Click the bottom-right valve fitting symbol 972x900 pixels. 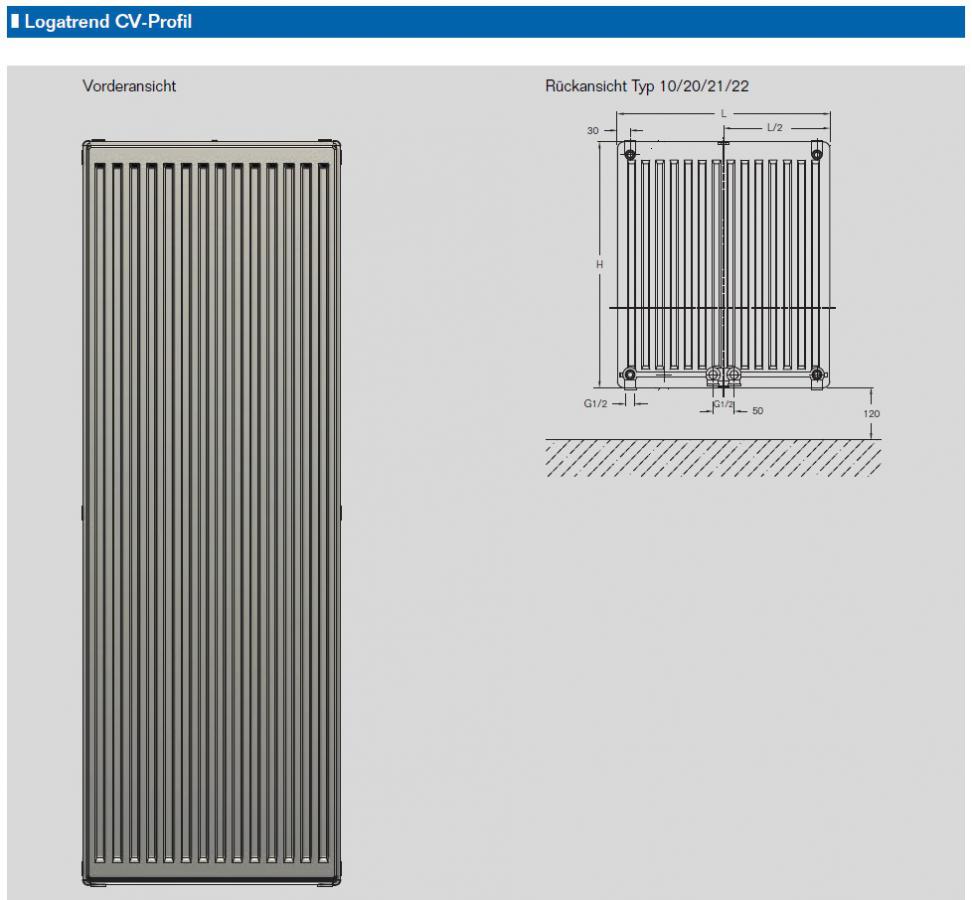818,375
